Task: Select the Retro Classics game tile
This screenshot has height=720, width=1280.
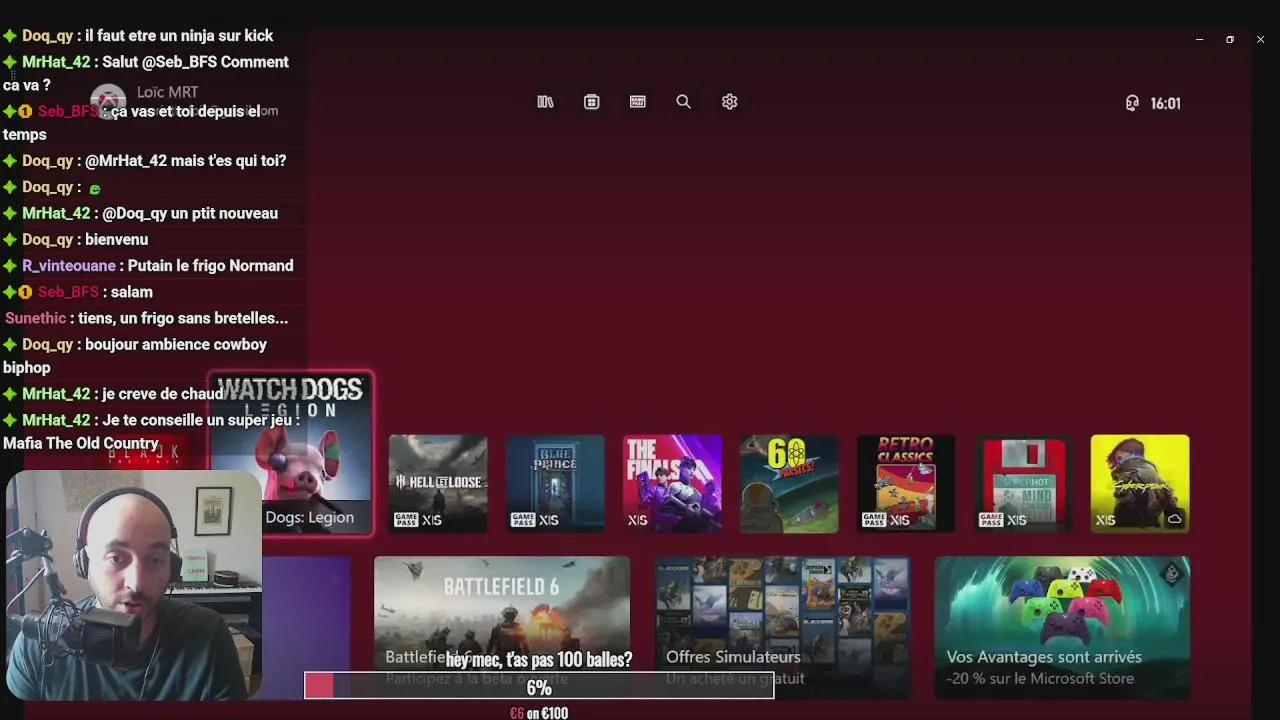Action: point(906,483)
